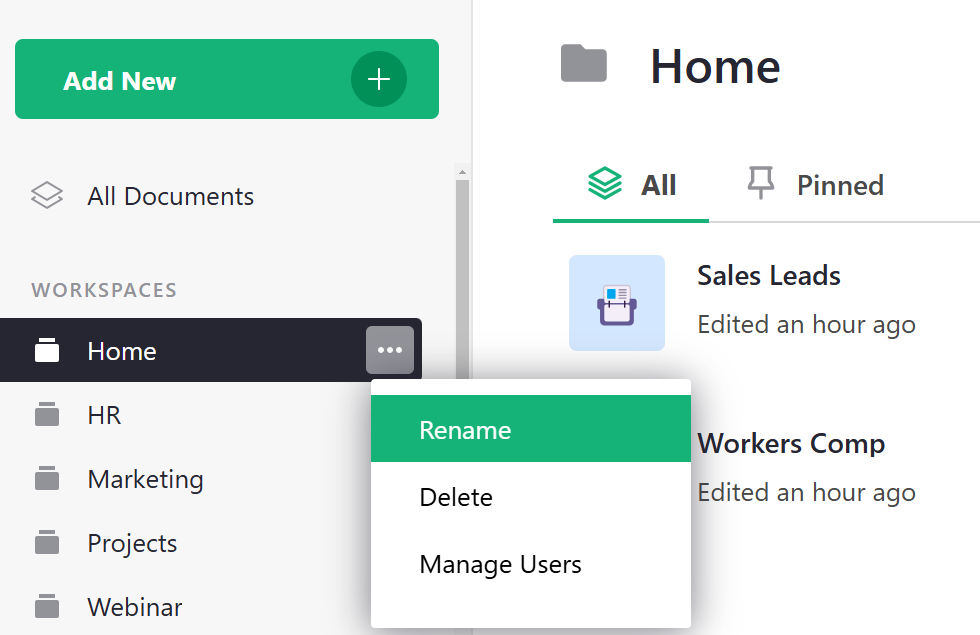Select the All Documents stacked-layers icon
Screen dimensions: 980x635
pyautogui.click(x=47, y=196)
